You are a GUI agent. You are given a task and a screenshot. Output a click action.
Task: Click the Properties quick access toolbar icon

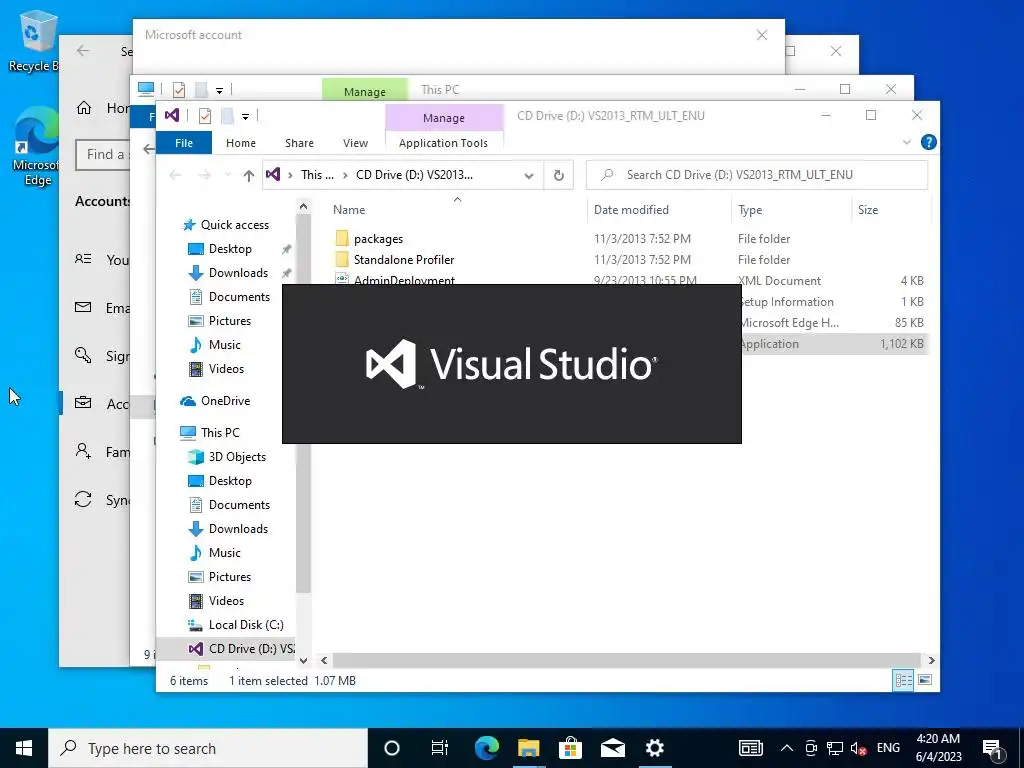pos(204,116)
